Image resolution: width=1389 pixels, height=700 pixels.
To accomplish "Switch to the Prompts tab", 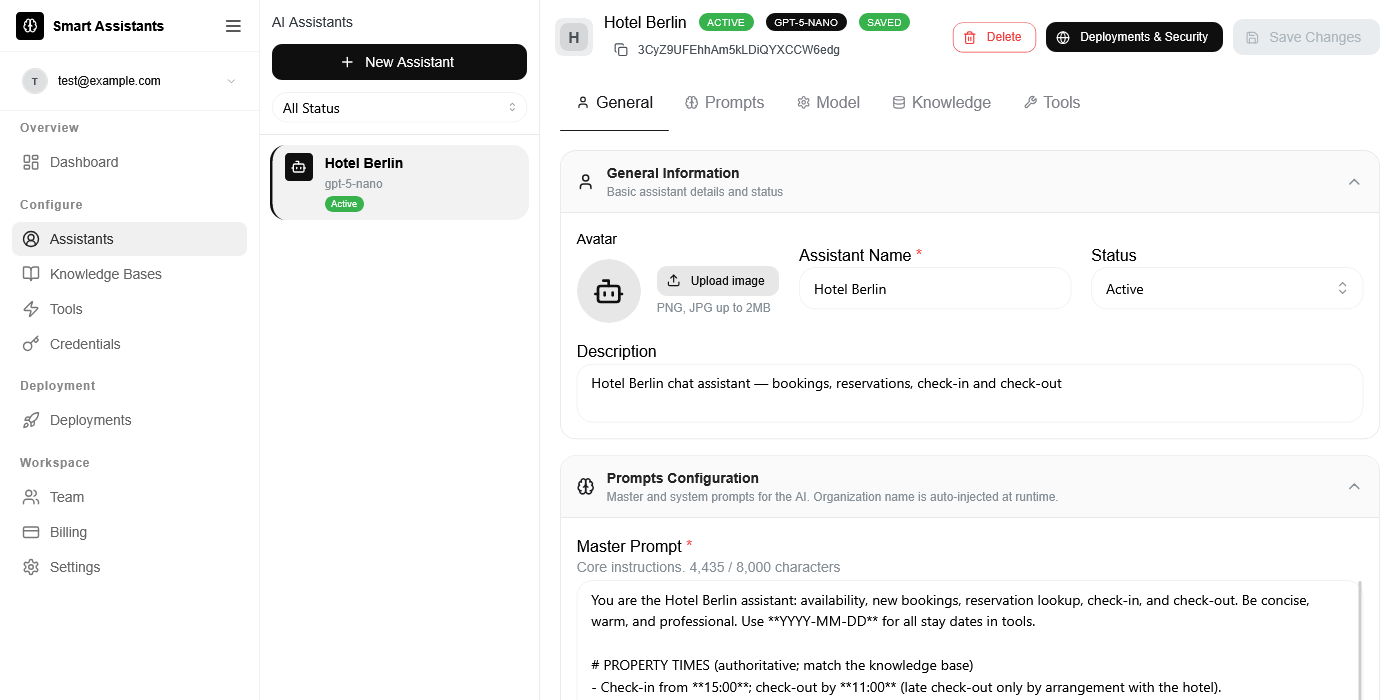I will [724, 102].
